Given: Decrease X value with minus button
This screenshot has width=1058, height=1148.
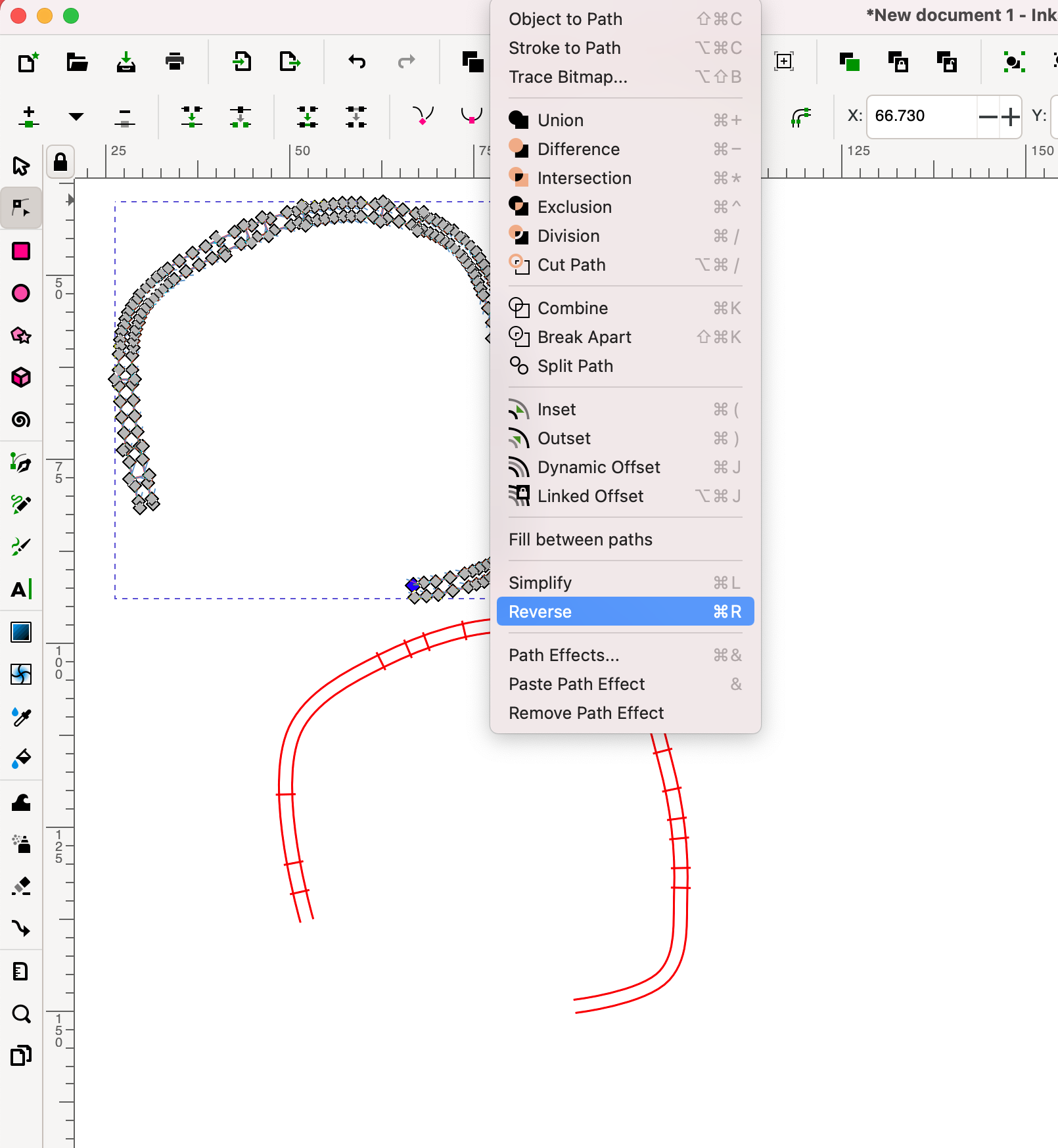Looking at the screenshot, I should coord(988,117).
